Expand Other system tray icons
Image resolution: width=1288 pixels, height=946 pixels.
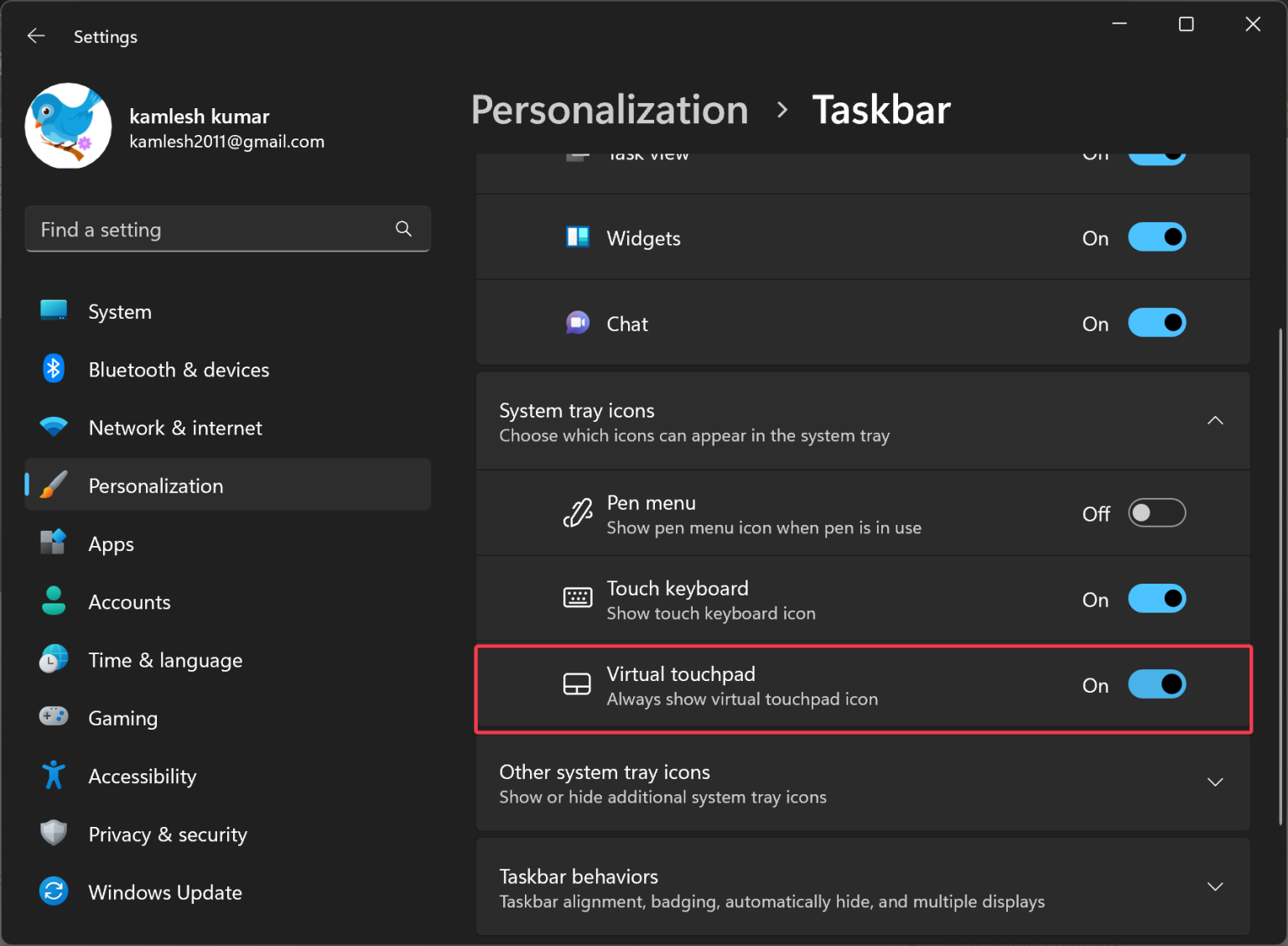pyautogui.click(x=1215, y=782)
